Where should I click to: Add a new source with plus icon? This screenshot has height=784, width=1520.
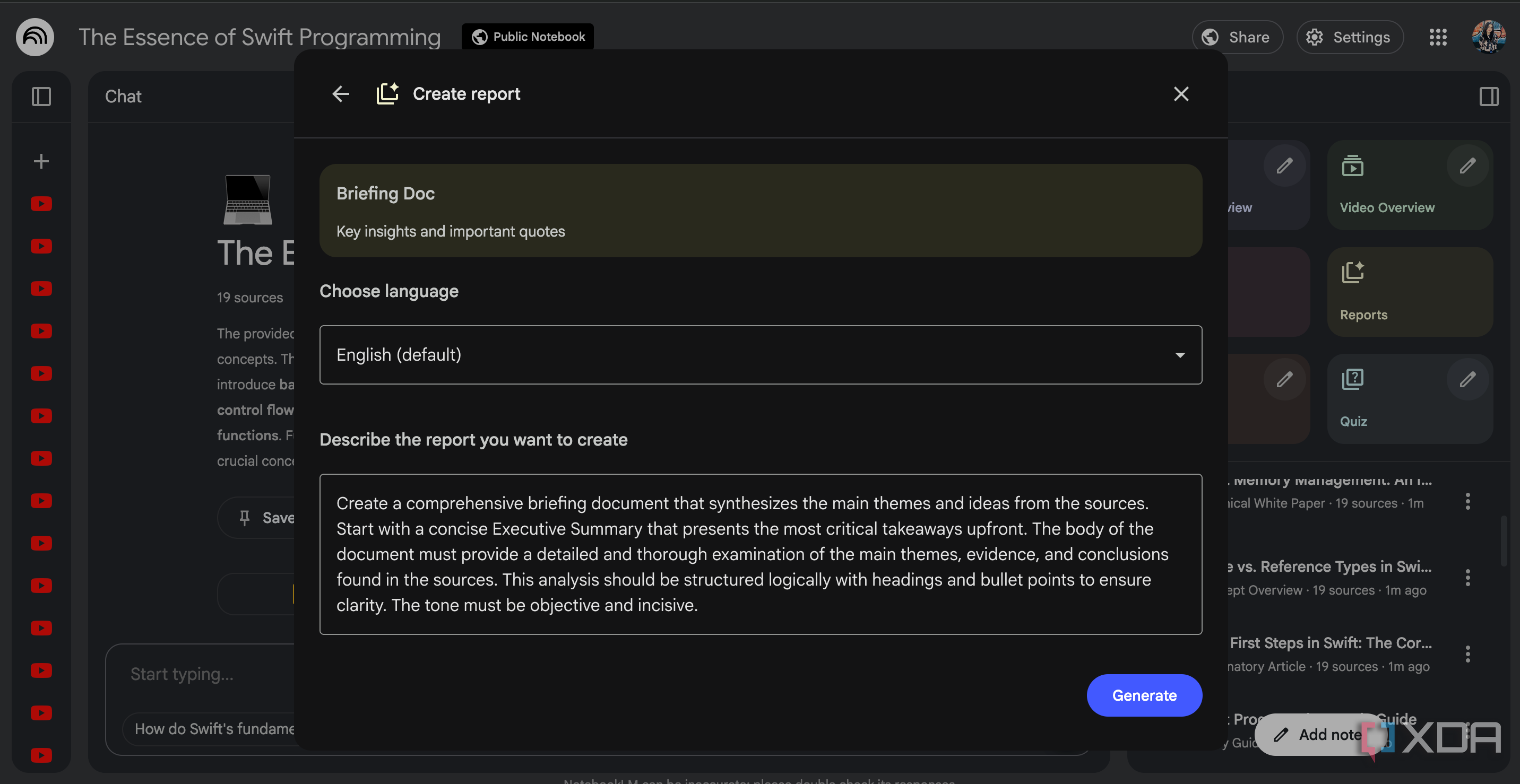41,161
